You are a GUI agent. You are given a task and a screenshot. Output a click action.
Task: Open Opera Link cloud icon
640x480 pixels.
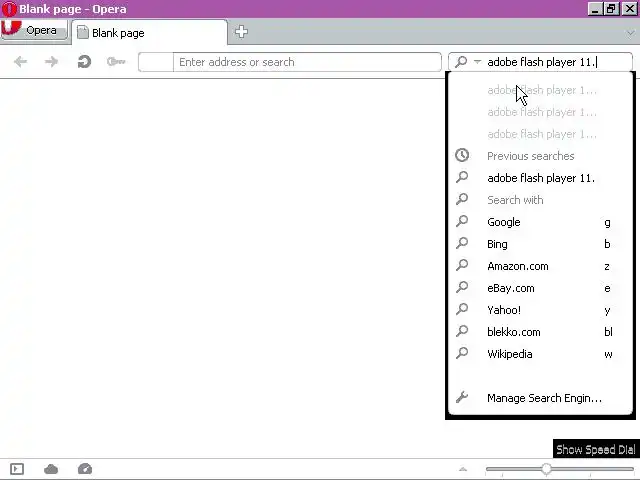[x=51, y=469]
